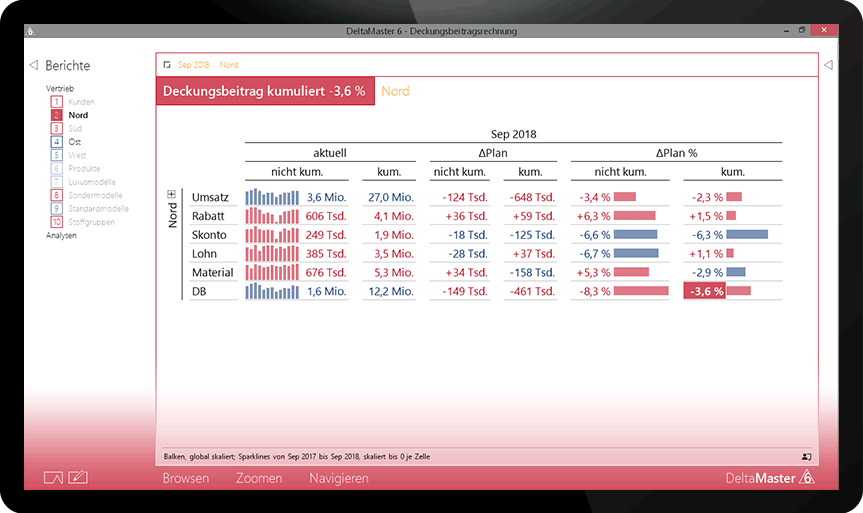
Task: Select the Sondermodelle report
Action: click(95, 195)
